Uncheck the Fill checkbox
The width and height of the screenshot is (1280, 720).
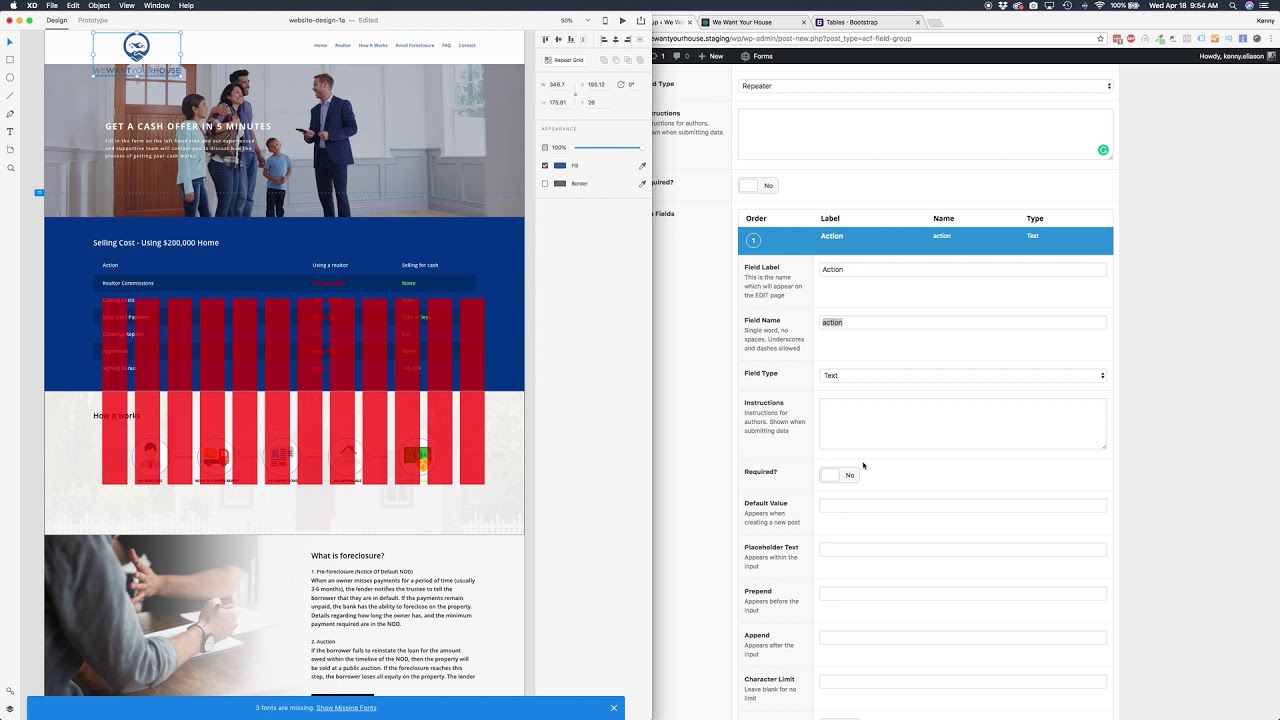point(545,166)
